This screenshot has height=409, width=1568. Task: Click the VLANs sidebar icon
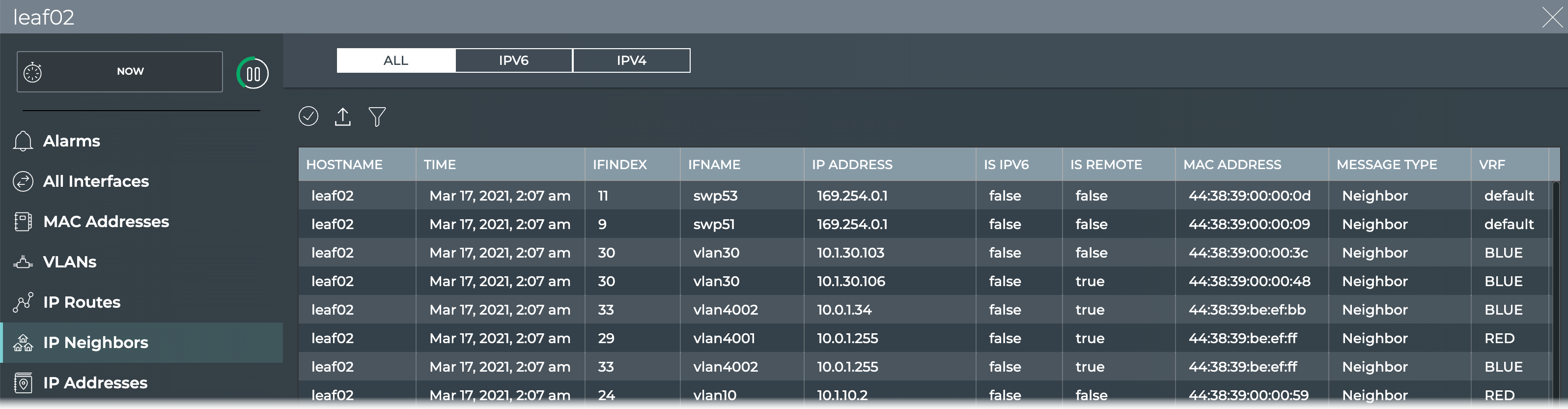(23, 262)
